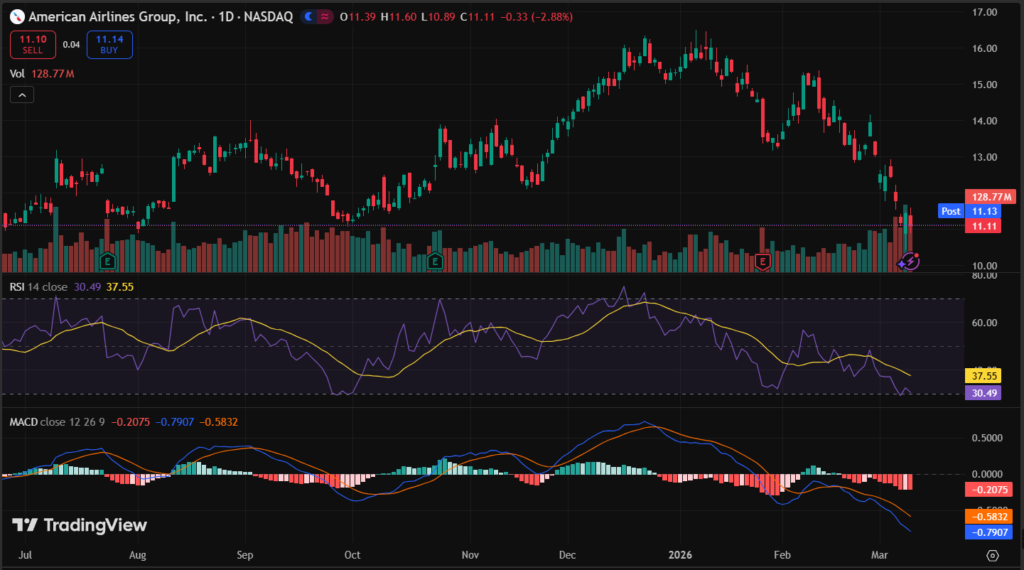Viewport: 1024px width, 570px height.
Task: Select the Vol indicator legend
Action: pos(17,73)
